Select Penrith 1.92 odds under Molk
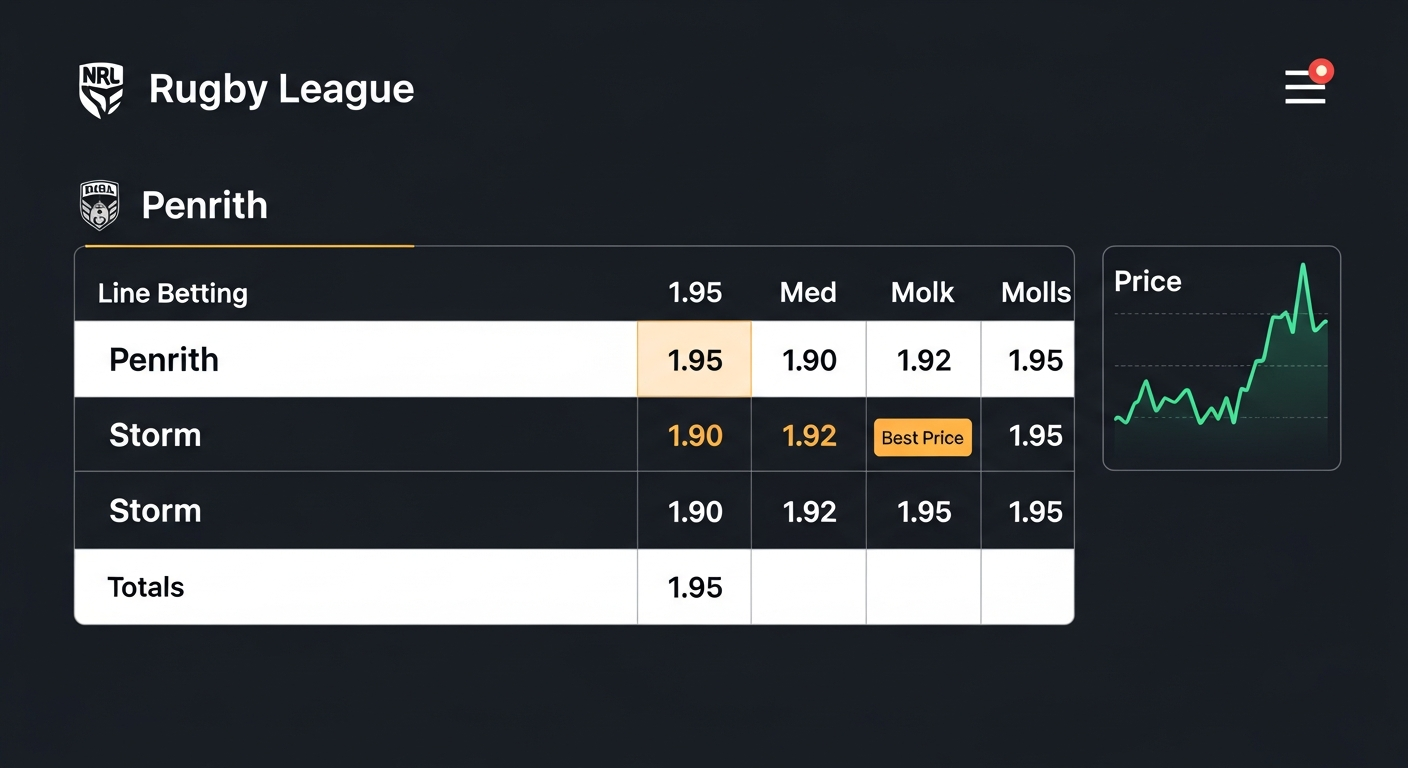This screenshot has width=1408, height=768. (923, 360)
